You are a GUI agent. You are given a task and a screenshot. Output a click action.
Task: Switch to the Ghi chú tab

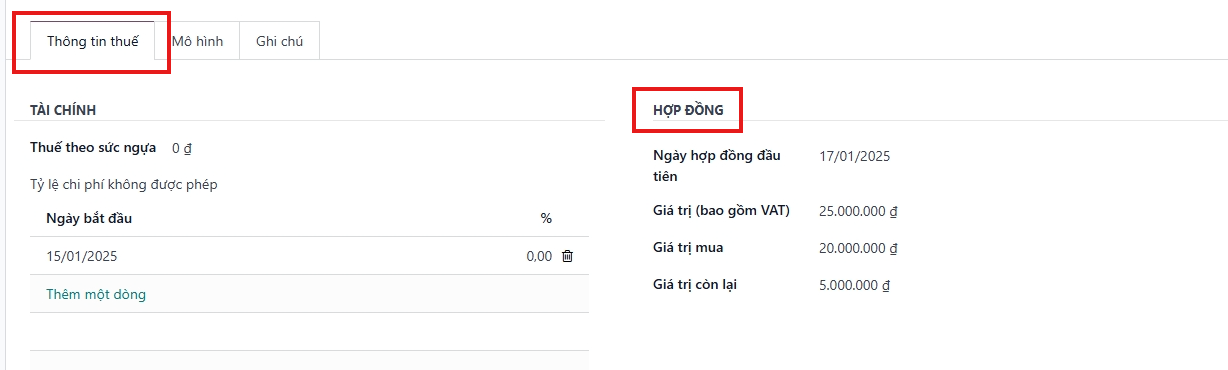(279, 41)
